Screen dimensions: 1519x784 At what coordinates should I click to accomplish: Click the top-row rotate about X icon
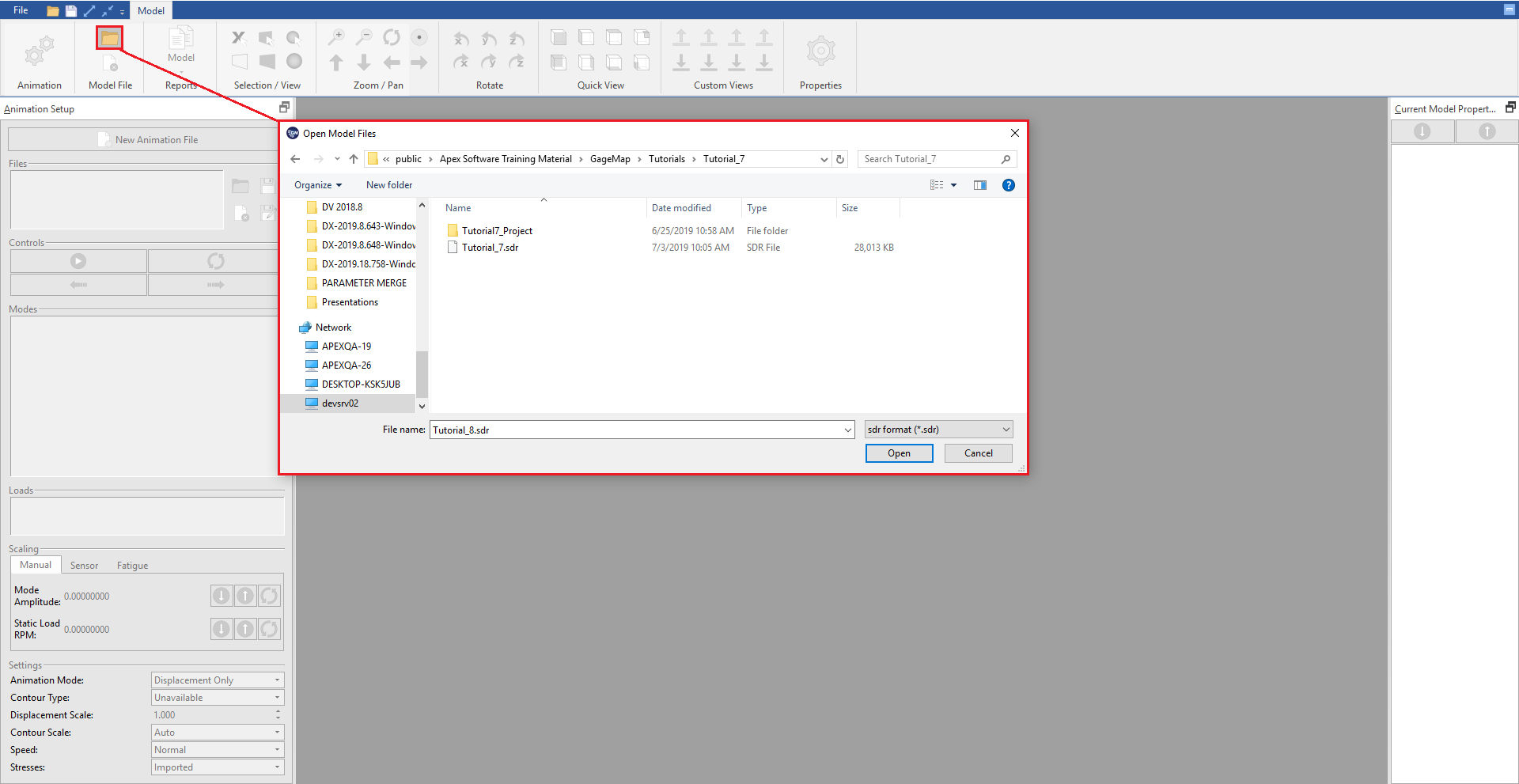461,38
